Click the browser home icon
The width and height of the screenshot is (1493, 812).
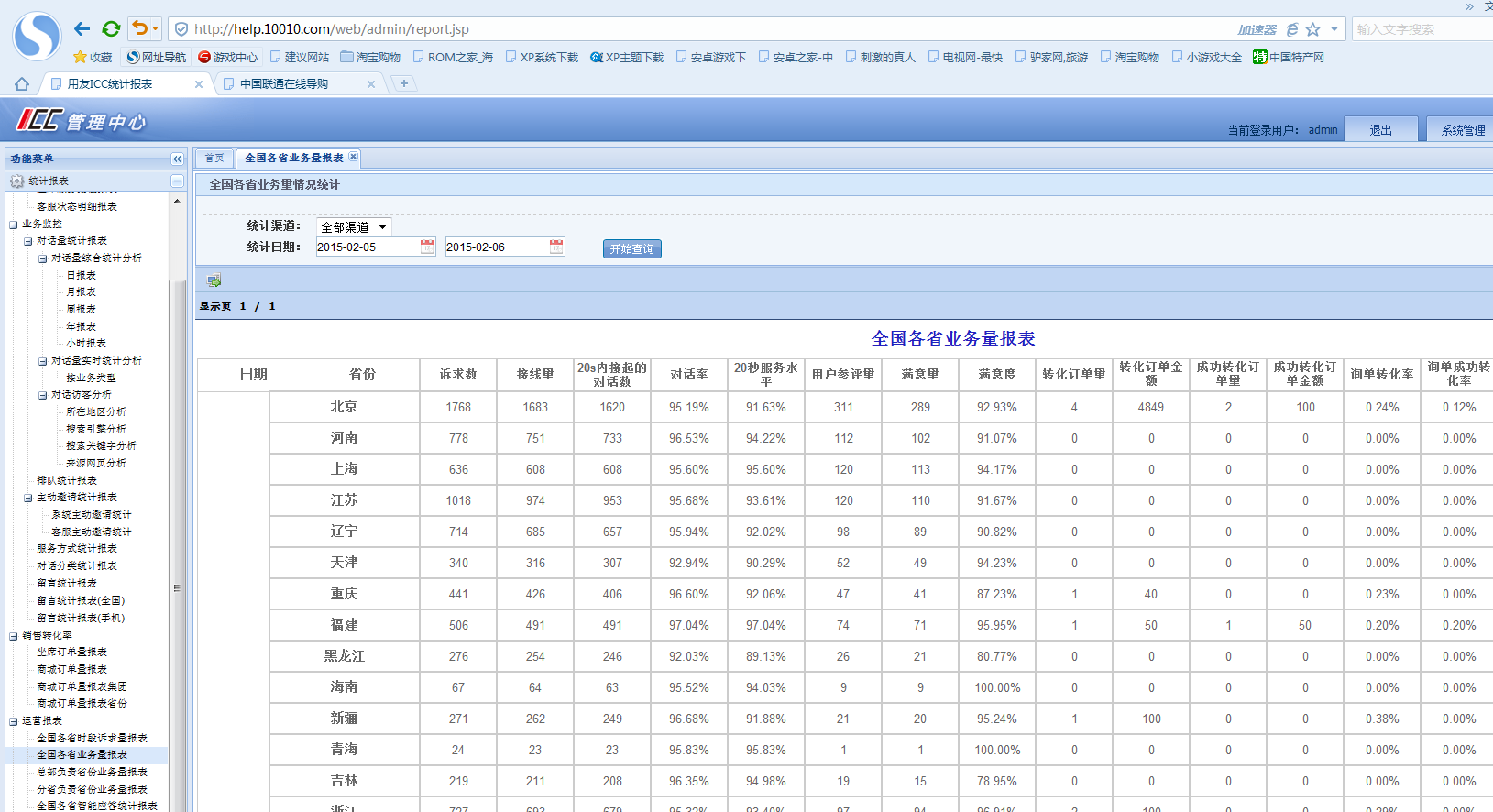click(22, 83)
